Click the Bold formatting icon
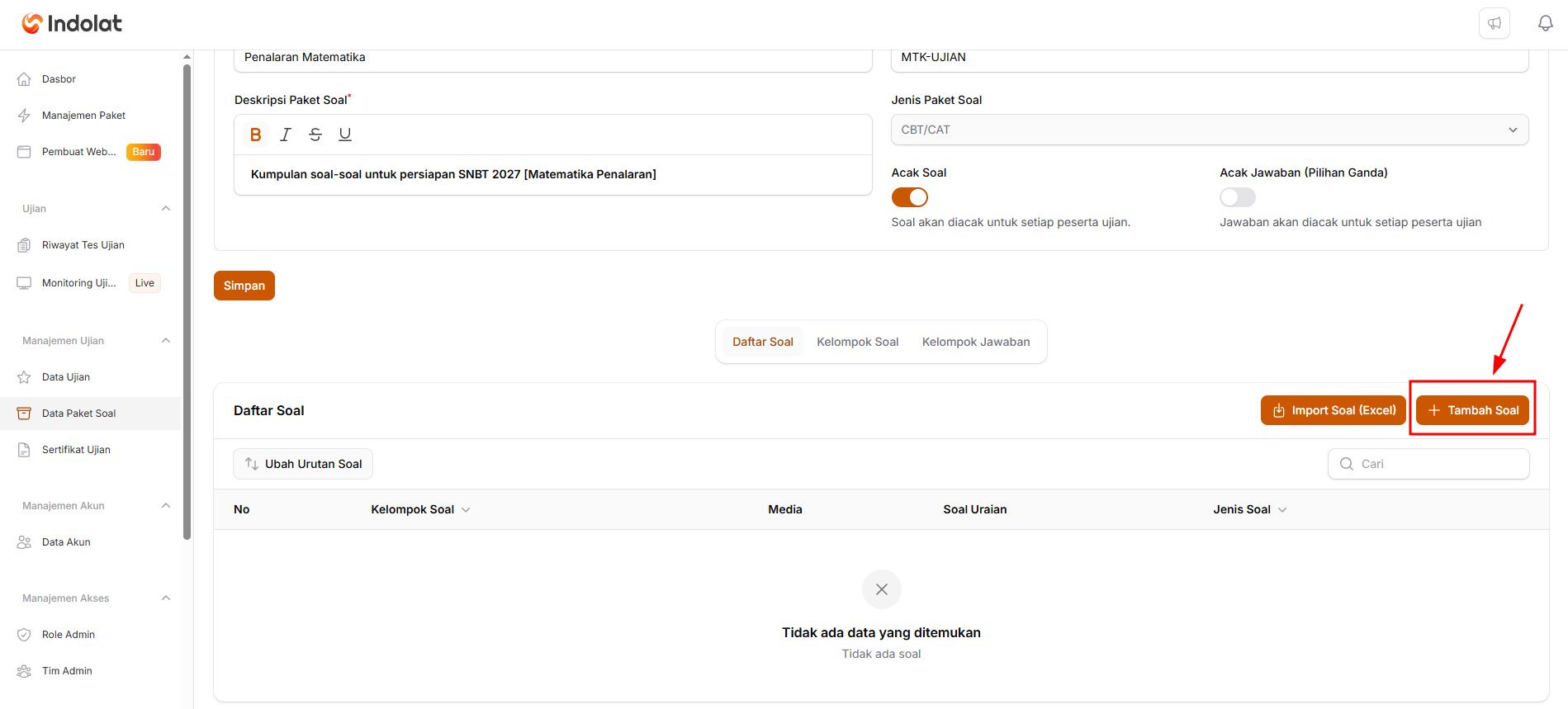This screenshot has height=709, width=1568. pyautogui.click(x=256, y=135)
